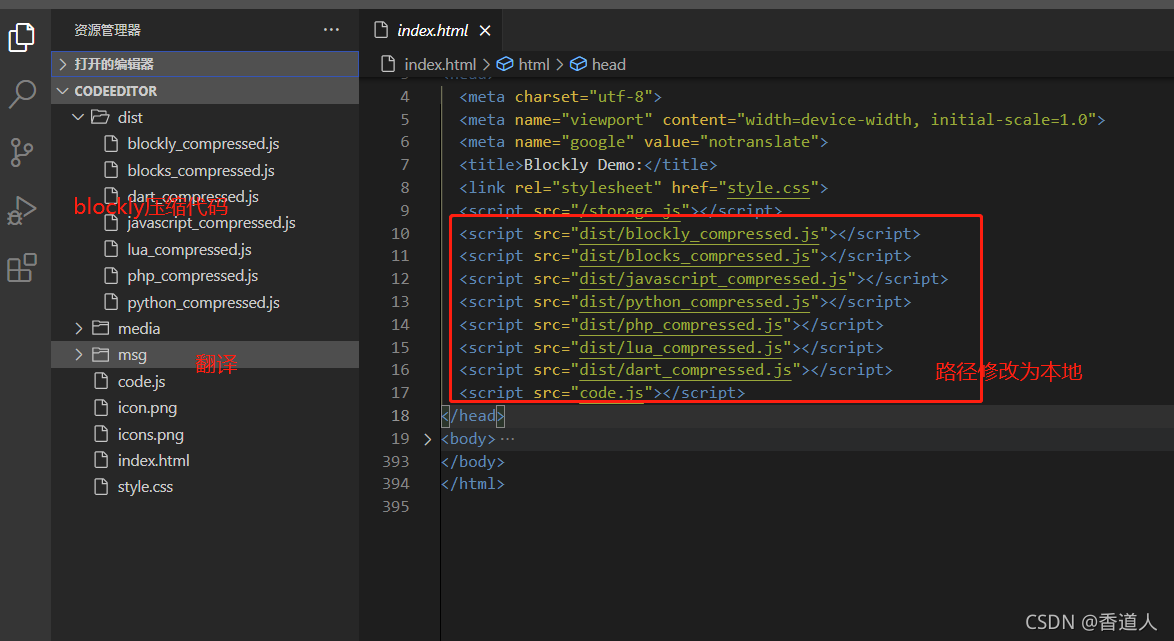Viewport: 1174px width, 641px height.
Task: Open the Explorer view in activity bar
Action: (22, 37)
